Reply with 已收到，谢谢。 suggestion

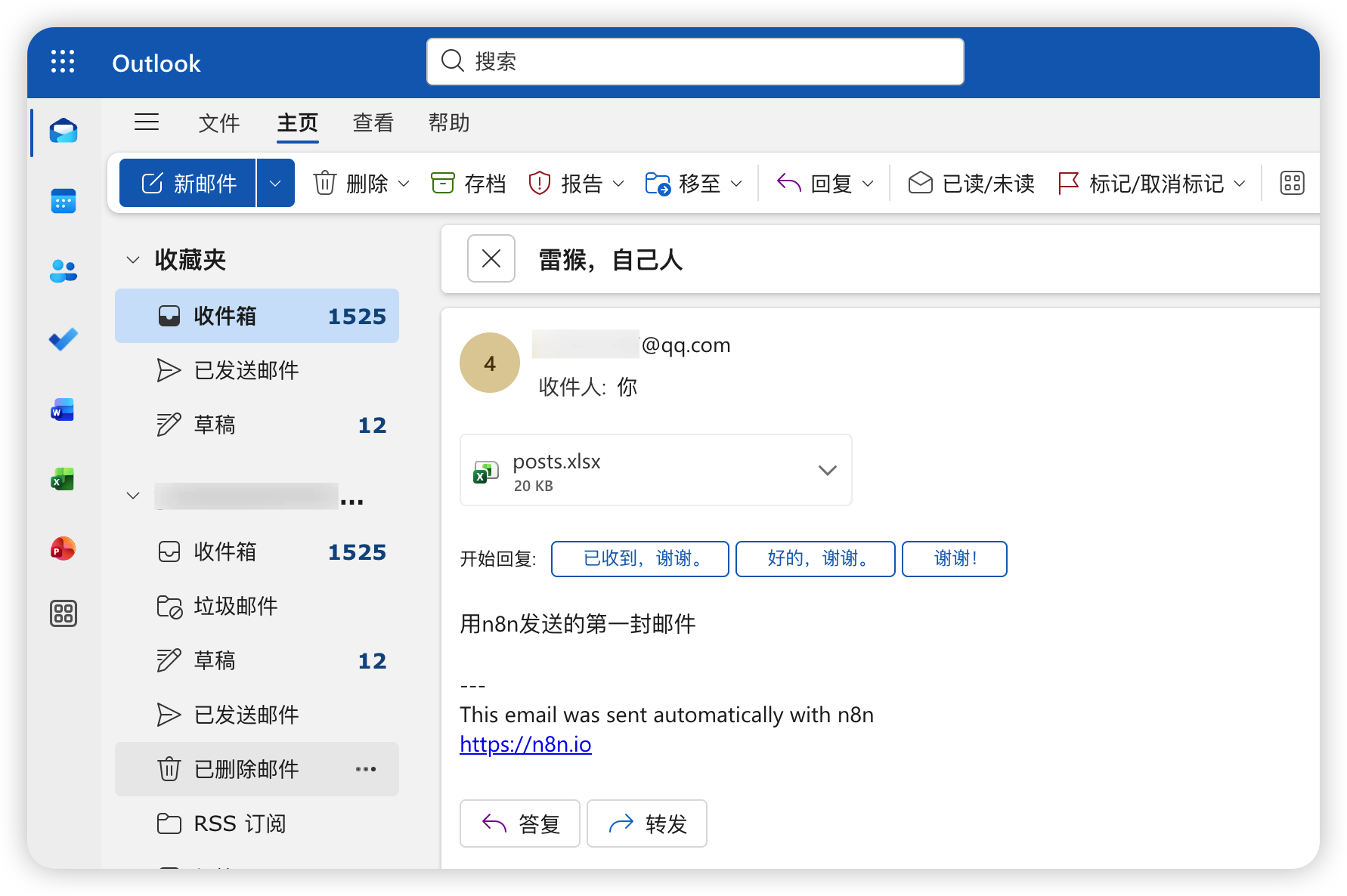point(640,559)
